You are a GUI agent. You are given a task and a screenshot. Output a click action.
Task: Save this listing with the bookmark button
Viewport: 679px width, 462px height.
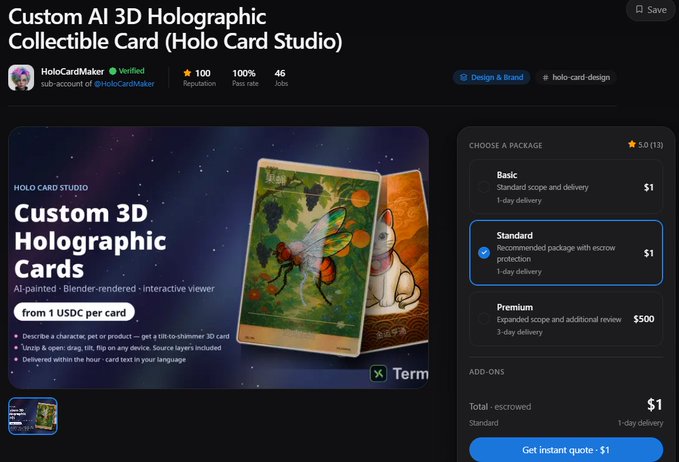point(651,10)
